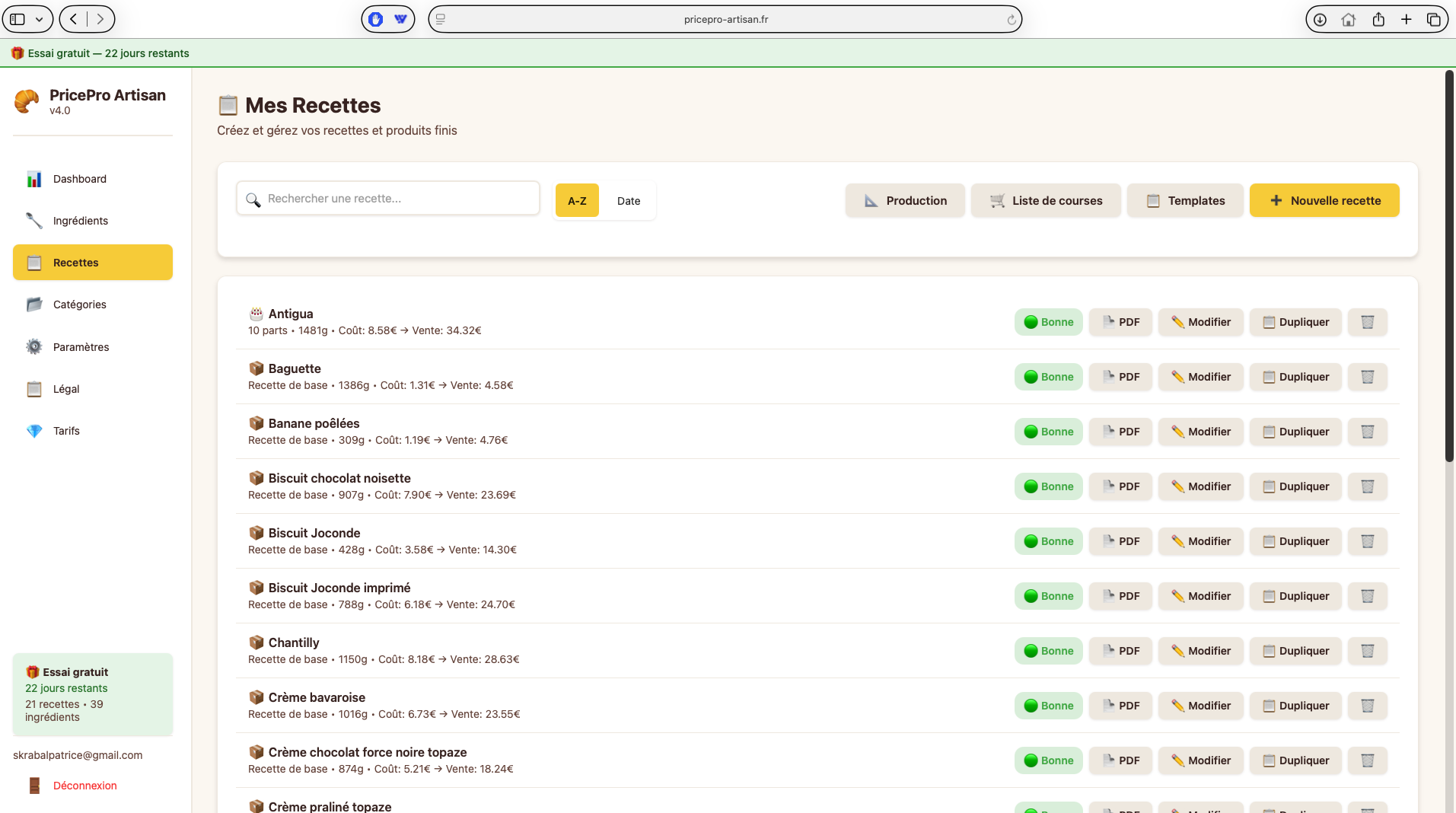Open Paramètres settings page
Screen dimensions: 1456x813
pyautogui.click(x=93, y=347)
